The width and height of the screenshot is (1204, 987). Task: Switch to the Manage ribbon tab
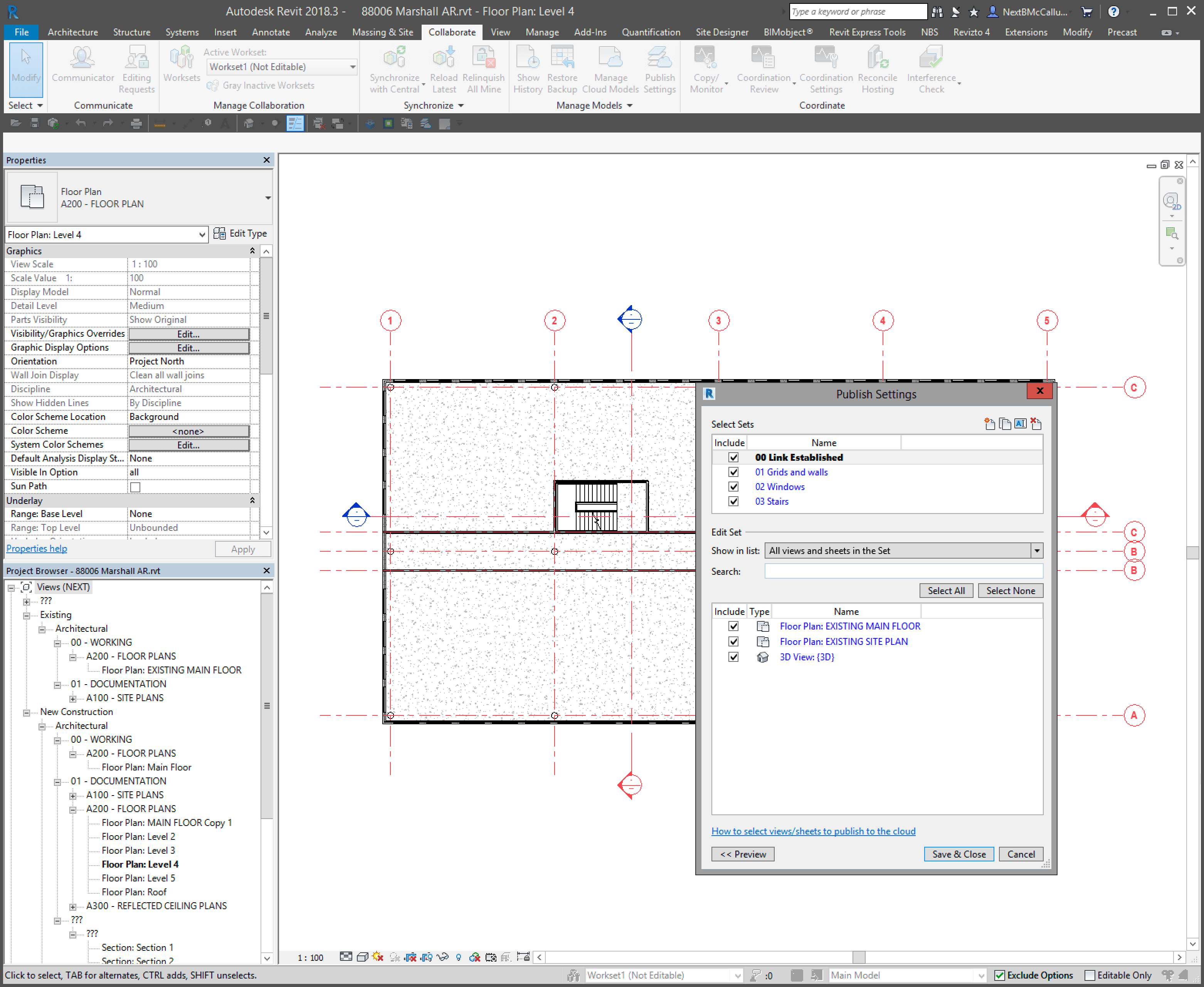click(541, 32)
